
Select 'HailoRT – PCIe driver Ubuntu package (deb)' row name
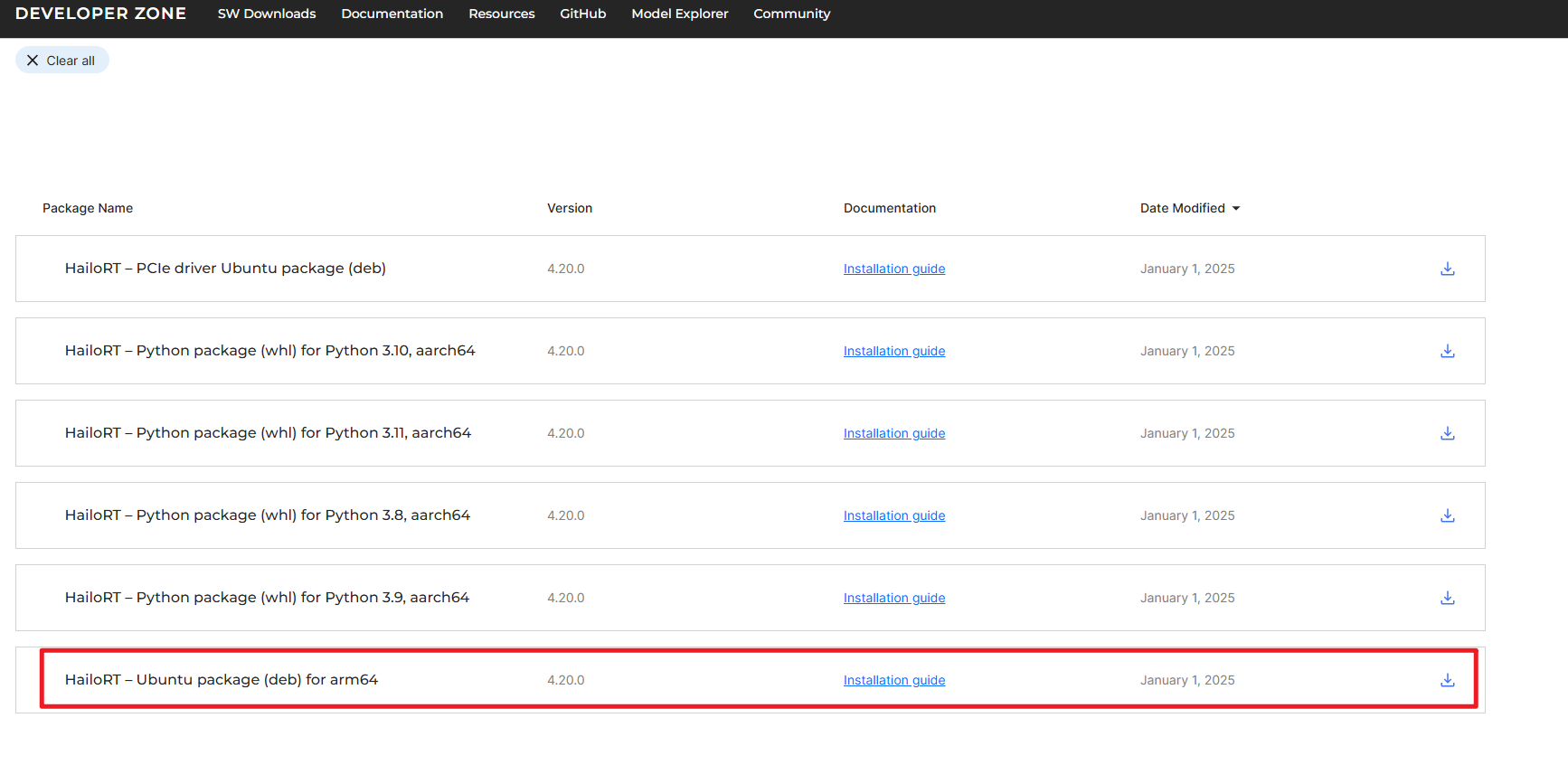pos(225,269)
